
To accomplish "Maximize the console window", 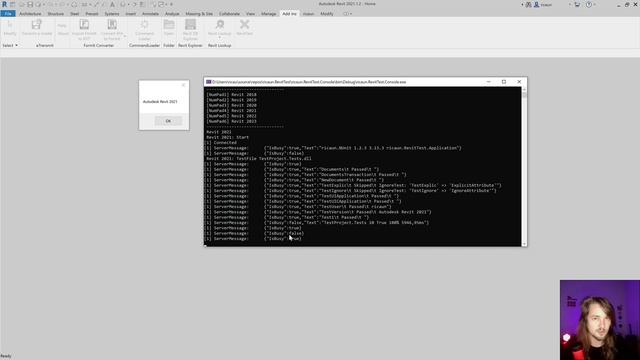I will [x=504, y=82].
